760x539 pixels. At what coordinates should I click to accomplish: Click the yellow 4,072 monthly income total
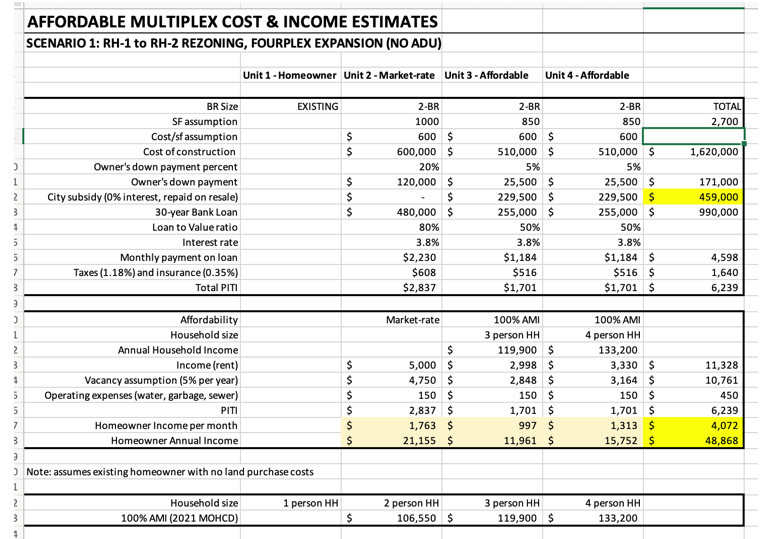(694, 425)
